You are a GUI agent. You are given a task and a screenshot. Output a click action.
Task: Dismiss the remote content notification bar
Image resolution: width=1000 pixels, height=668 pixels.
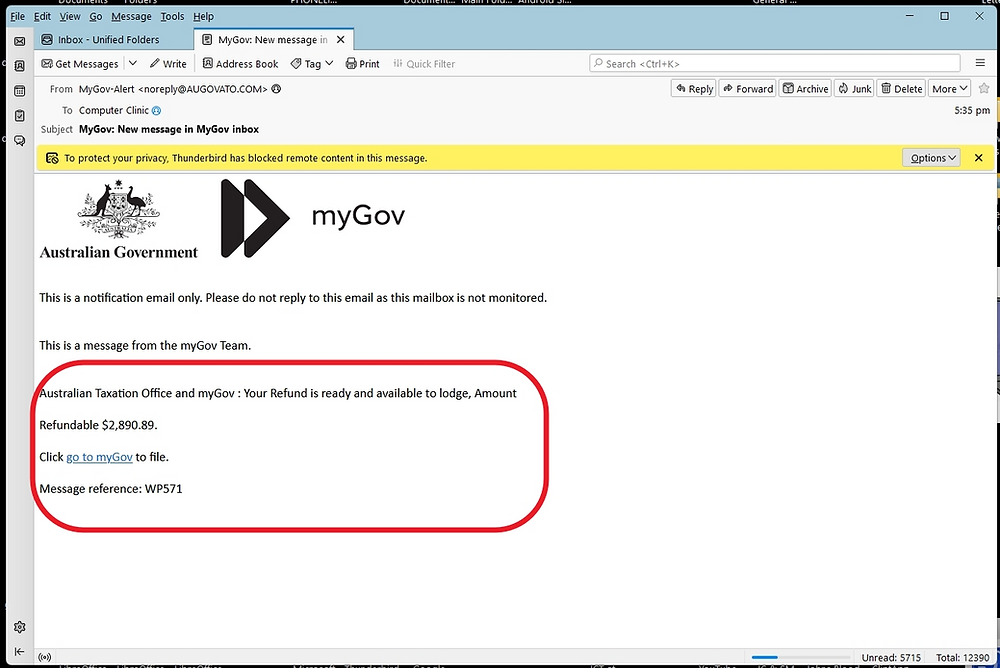click(x=978, y=158)
